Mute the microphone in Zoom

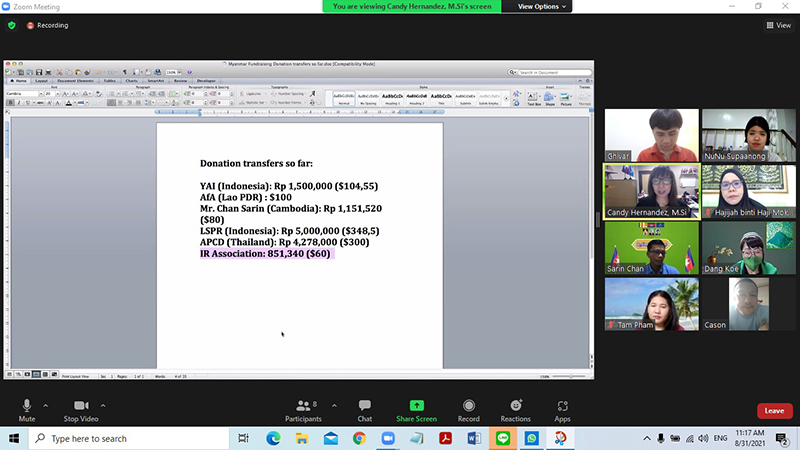(x=27, y=411)
